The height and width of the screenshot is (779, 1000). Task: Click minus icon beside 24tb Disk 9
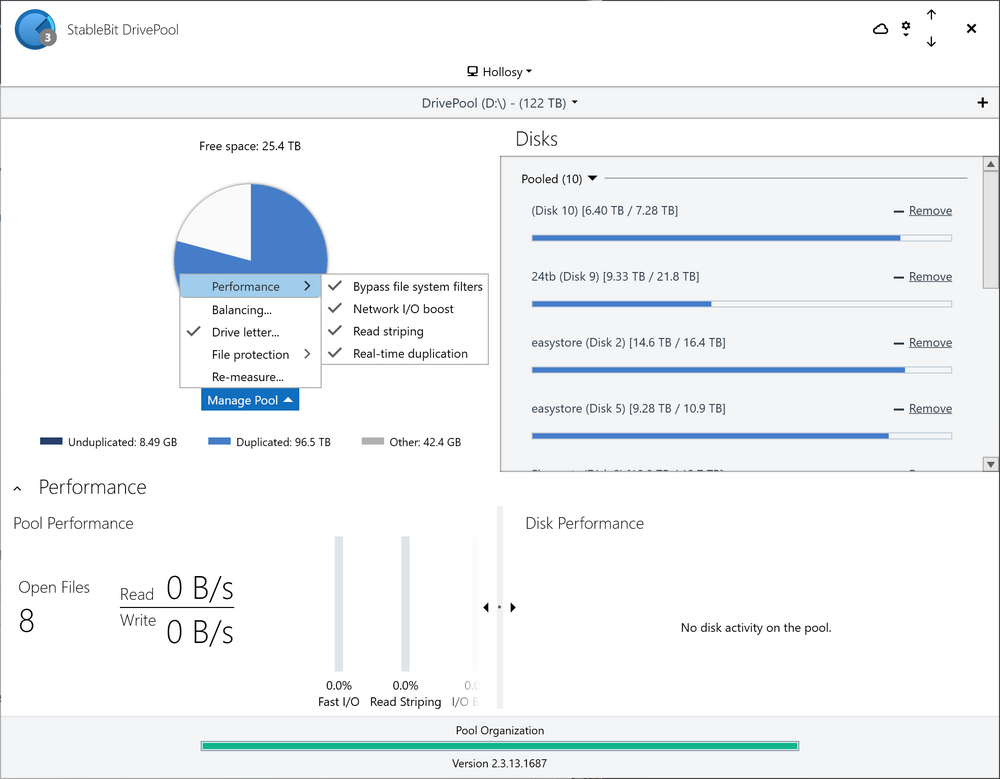pos(898,277)
